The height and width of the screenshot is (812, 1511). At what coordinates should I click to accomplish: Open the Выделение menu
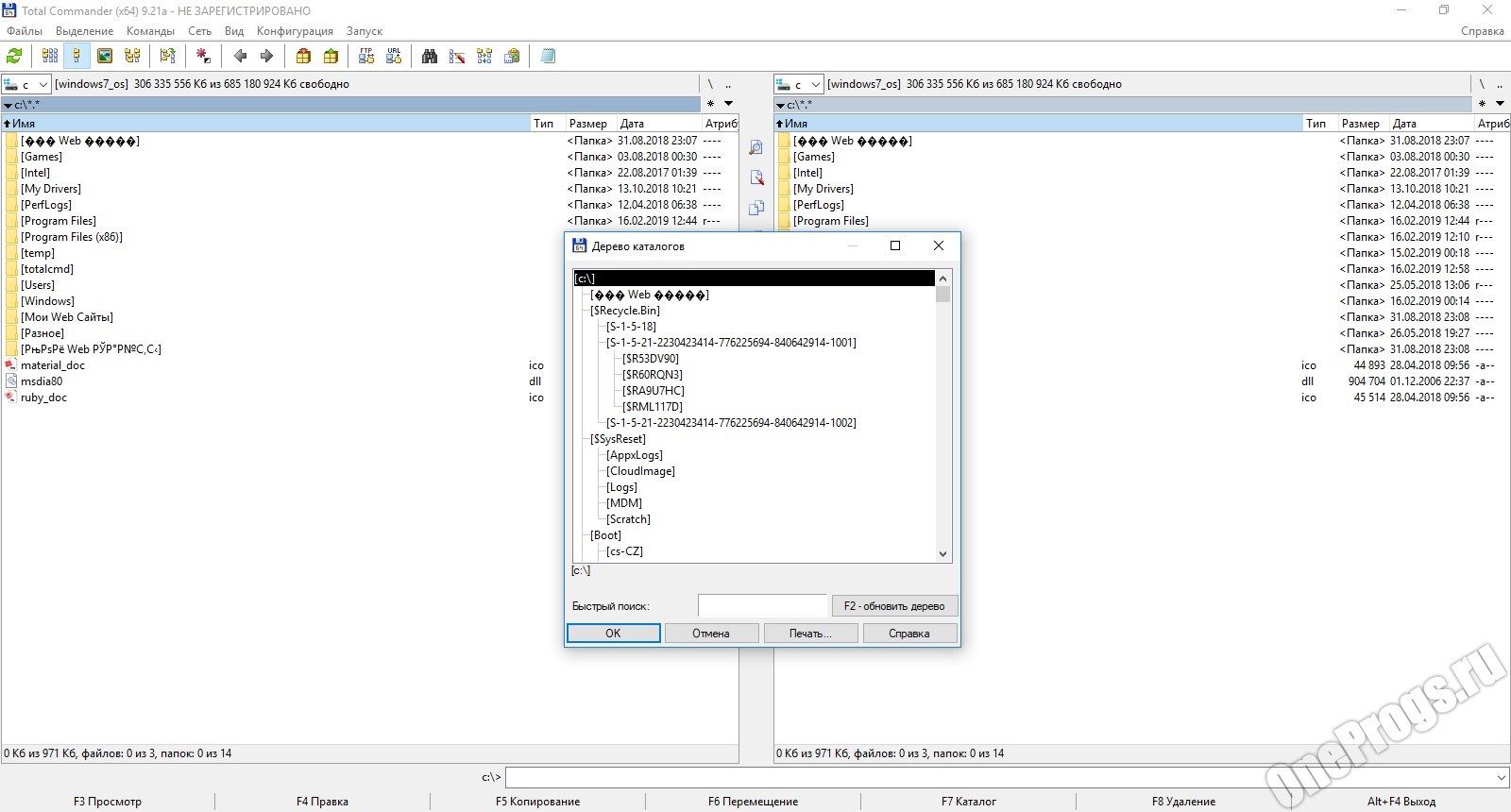click(x=84, y=31)
